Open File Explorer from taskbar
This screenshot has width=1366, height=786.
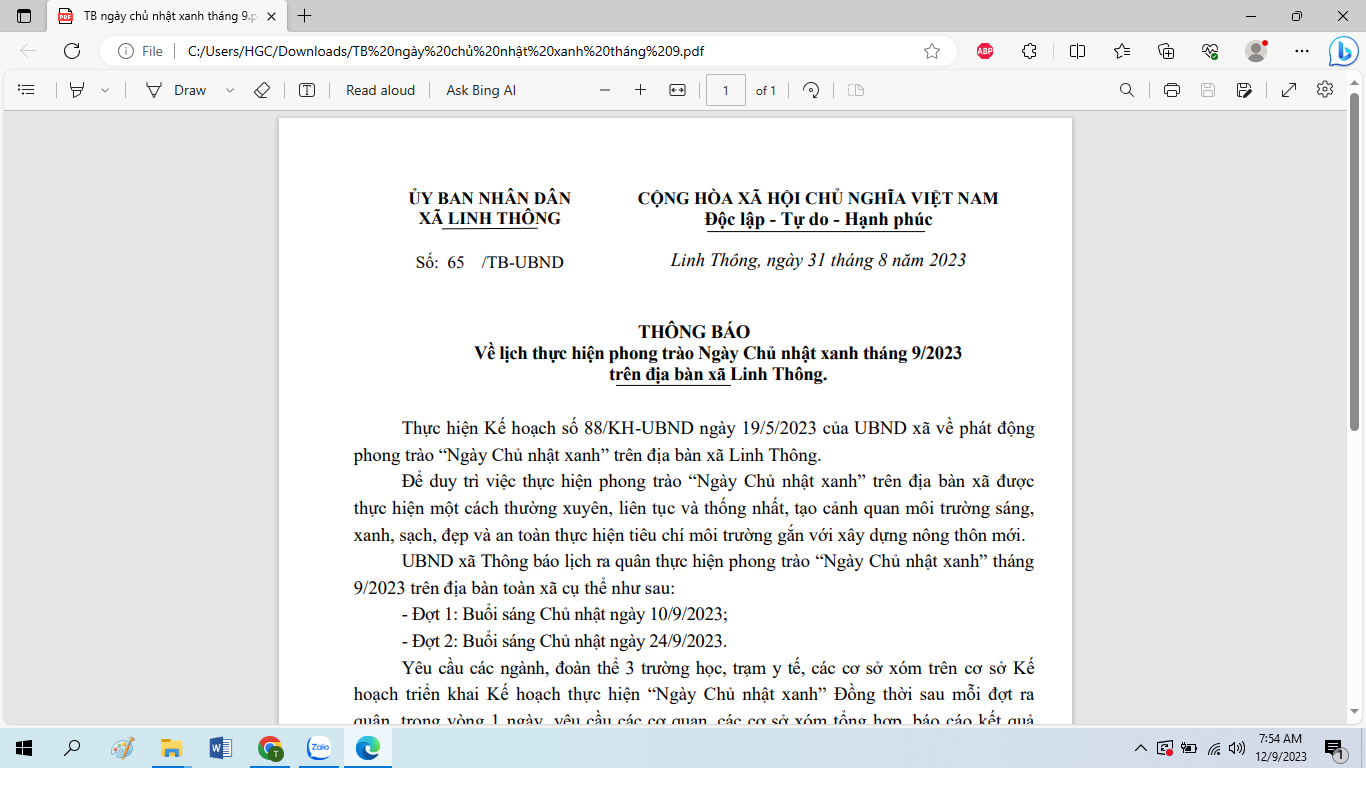pyautogui.click(x=172, y=747)
